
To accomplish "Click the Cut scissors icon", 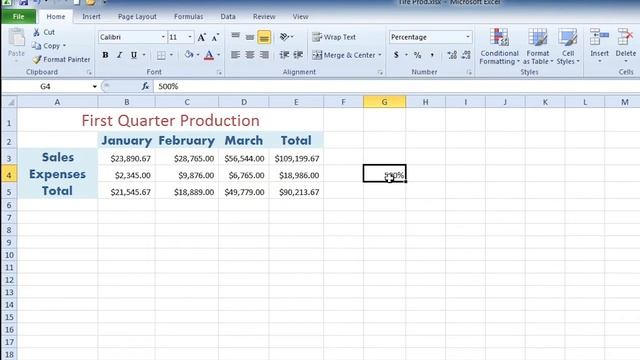I will [36, 32].
